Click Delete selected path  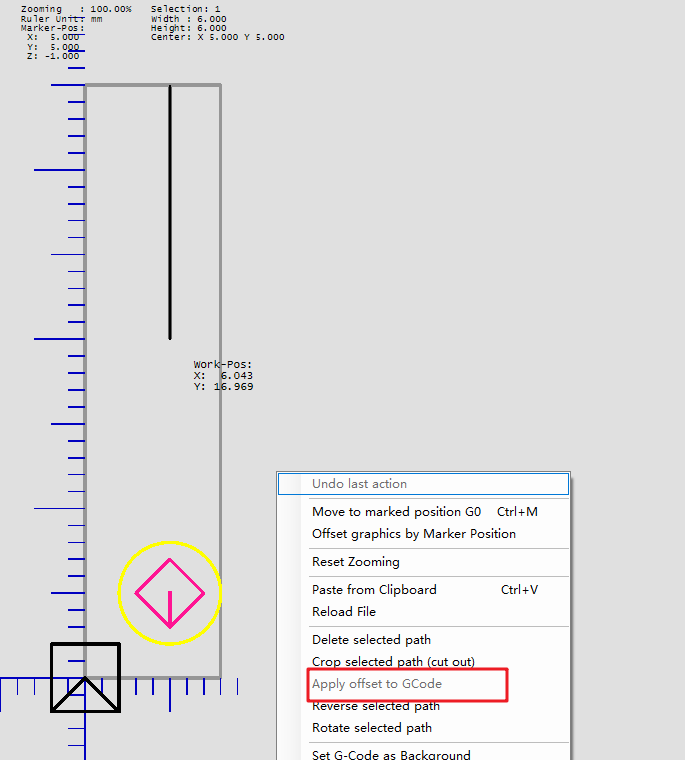pos(371,640)
